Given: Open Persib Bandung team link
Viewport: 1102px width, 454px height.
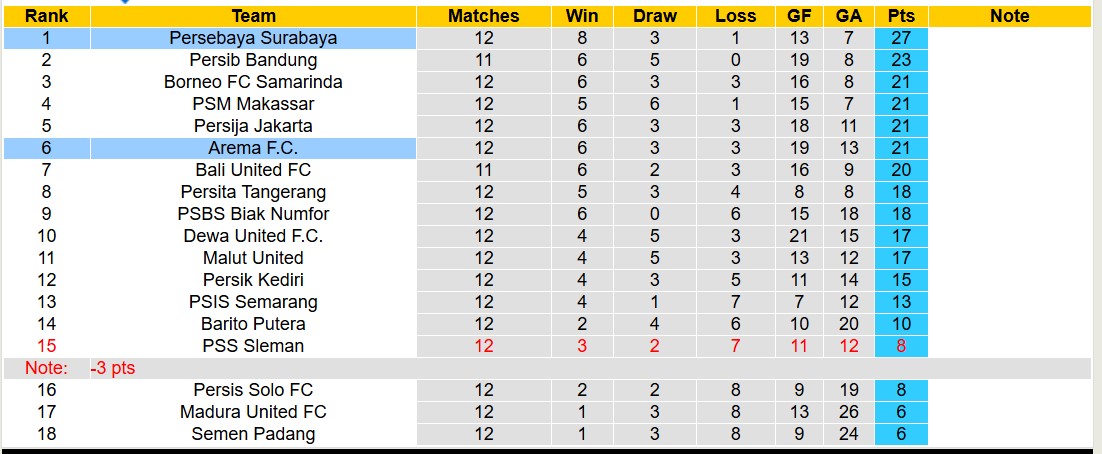Looking at the screenshot, I should 253,60.
